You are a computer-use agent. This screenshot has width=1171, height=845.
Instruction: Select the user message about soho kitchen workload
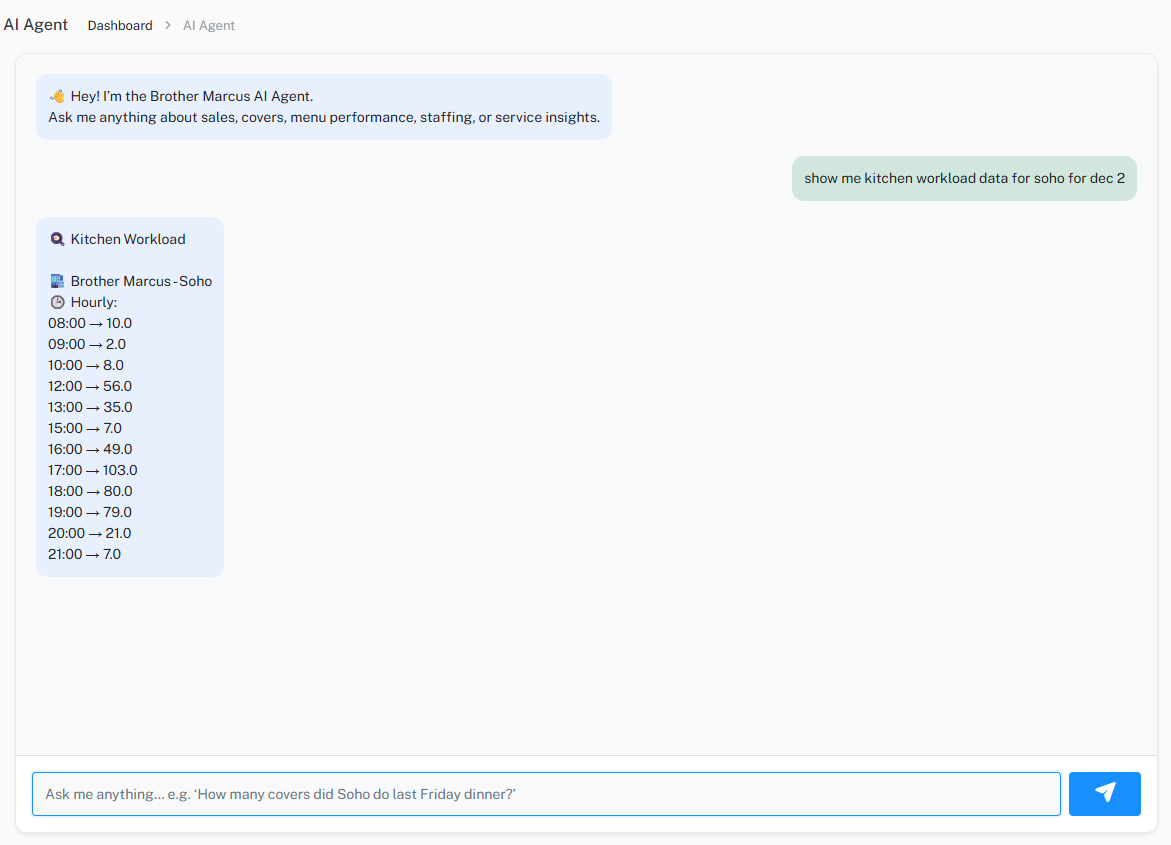click(x=964, y=179)
